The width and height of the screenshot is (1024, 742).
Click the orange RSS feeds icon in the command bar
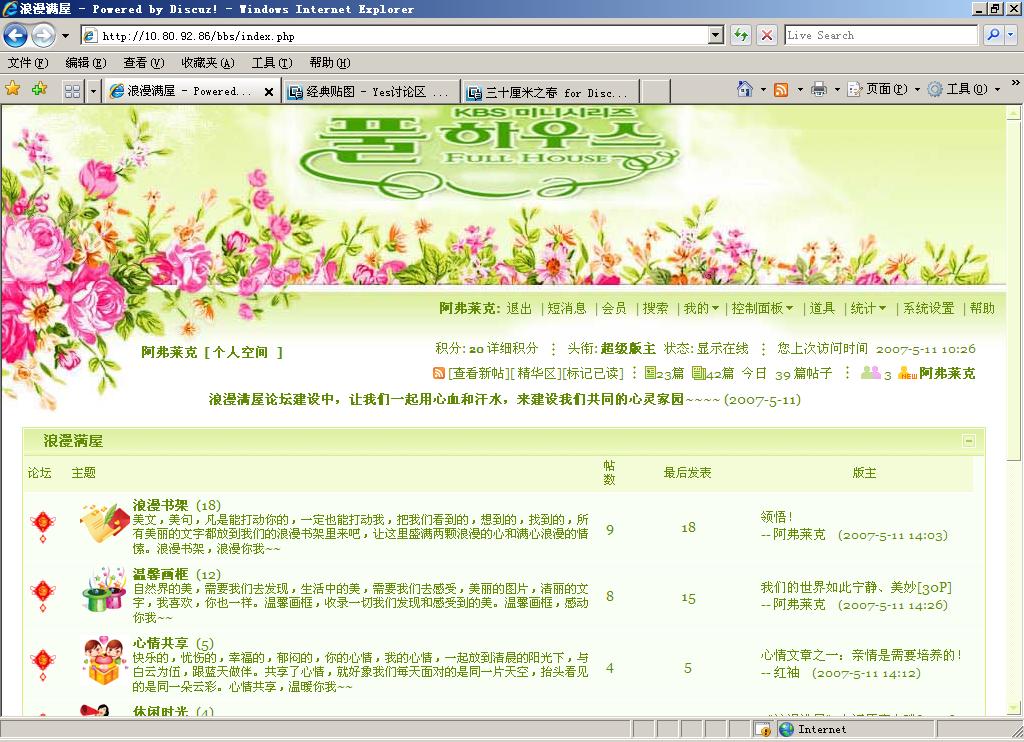point(781,89)
